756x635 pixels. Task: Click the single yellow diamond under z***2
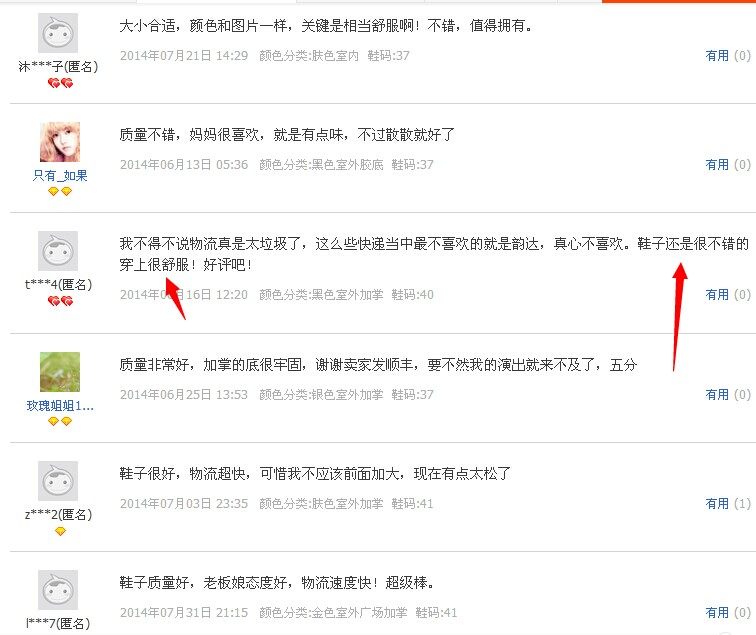click(60, 531)
